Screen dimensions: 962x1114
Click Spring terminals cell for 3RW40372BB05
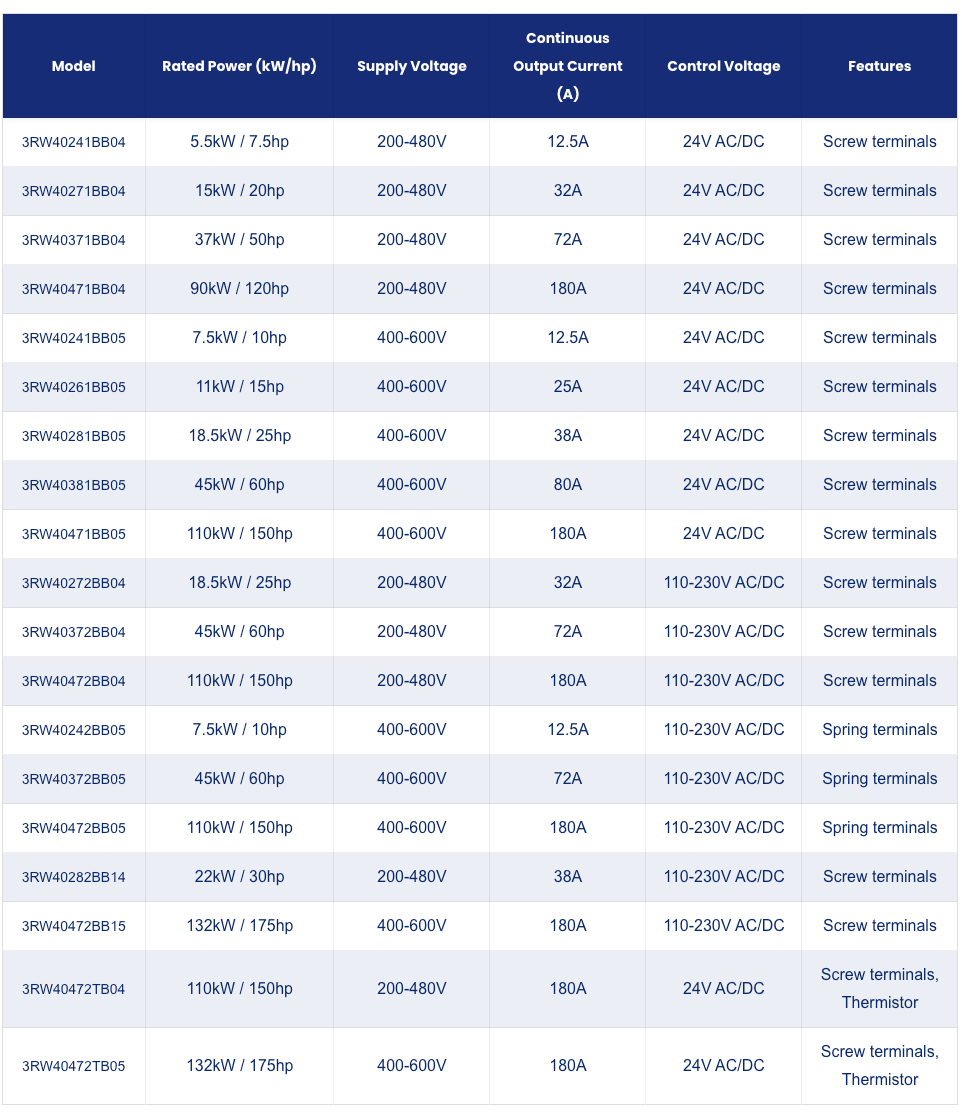click(x=880, y=779)
